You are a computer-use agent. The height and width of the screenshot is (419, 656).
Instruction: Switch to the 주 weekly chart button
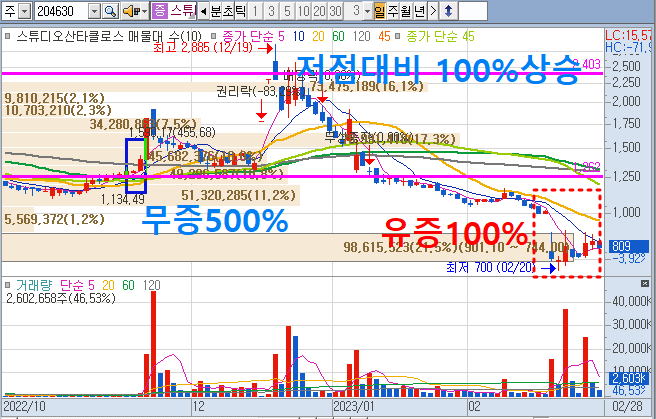coord(393,11)
